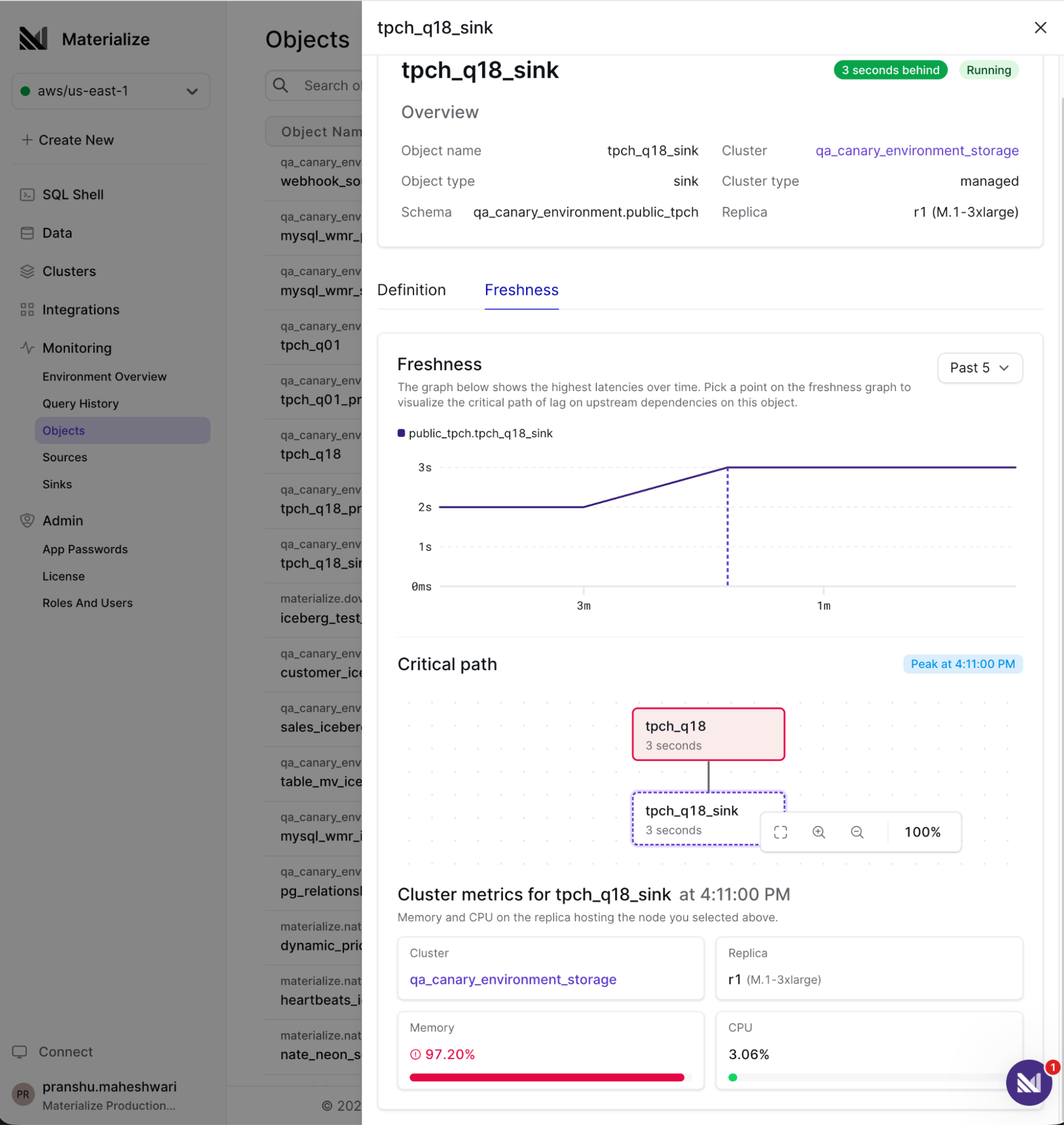Screen dimensions: 1064x1125
Task: Open the sales_iceber object row
Action: point(313,719)
